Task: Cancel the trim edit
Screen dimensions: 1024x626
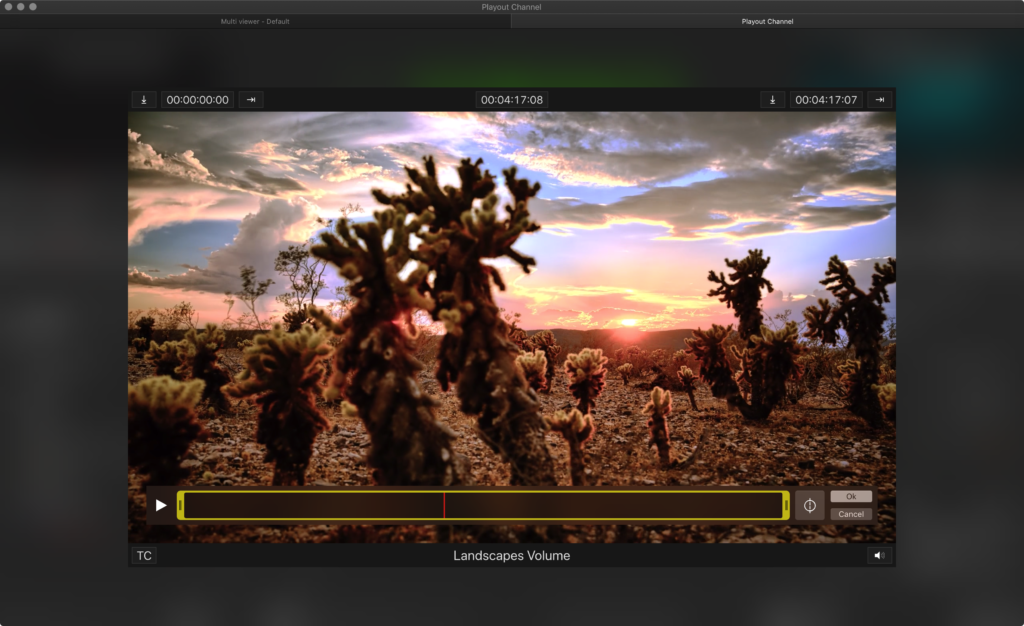Action: (x=851, y=514)
